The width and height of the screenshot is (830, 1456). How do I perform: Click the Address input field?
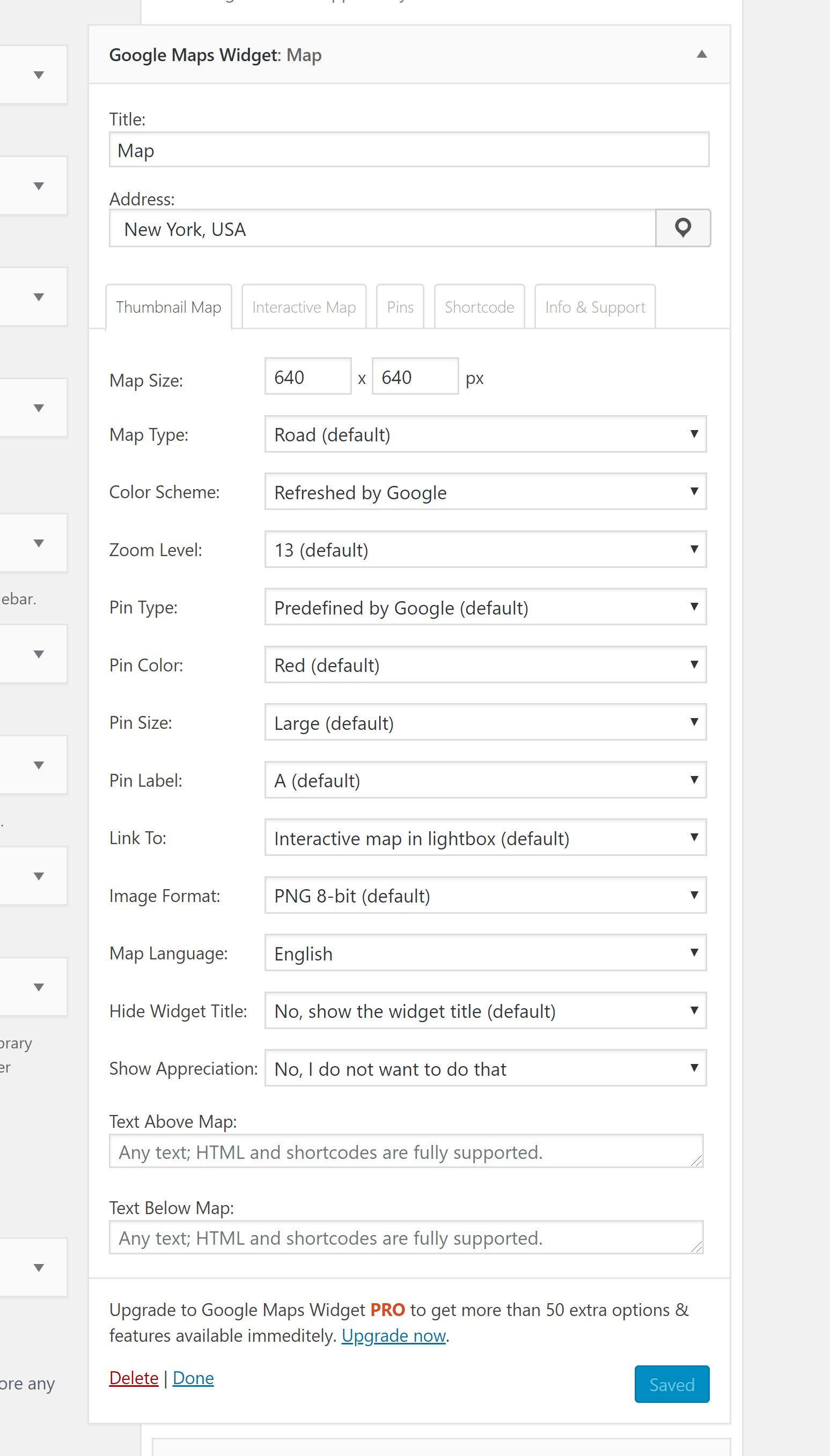coord(383,228)
